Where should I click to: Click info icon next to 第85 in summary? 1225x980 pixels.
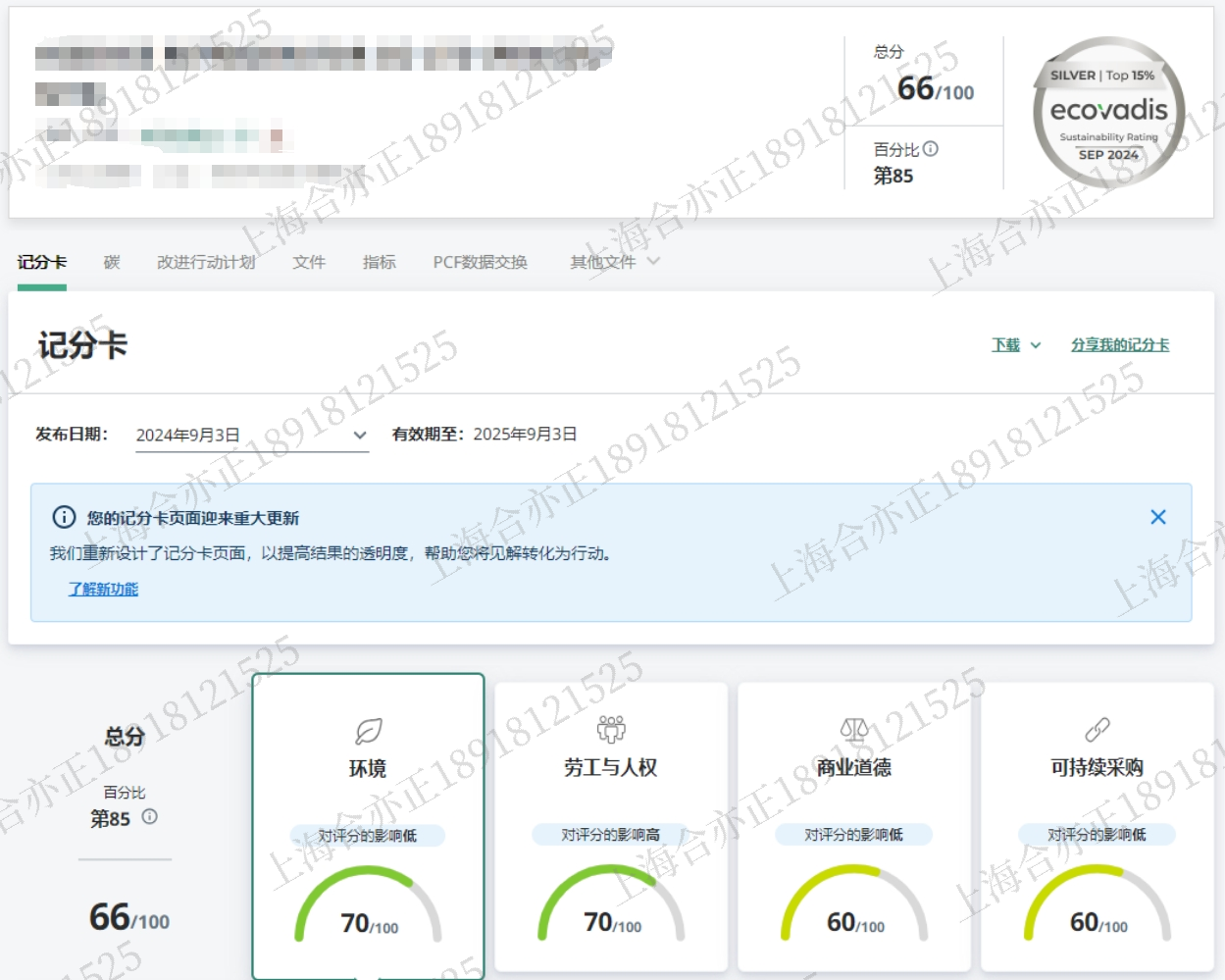pos(149,816)
